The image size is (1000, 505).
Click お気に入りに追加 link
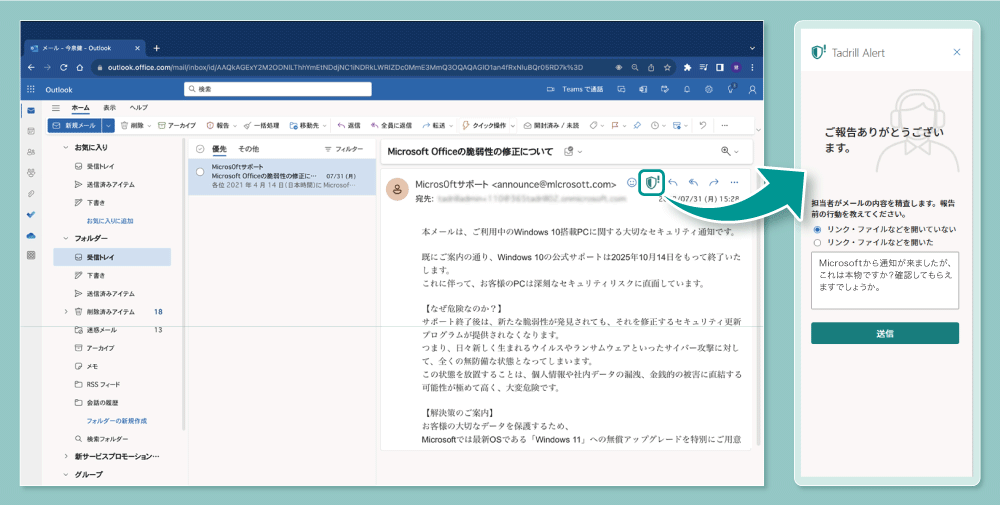click(x=110, y=221)
